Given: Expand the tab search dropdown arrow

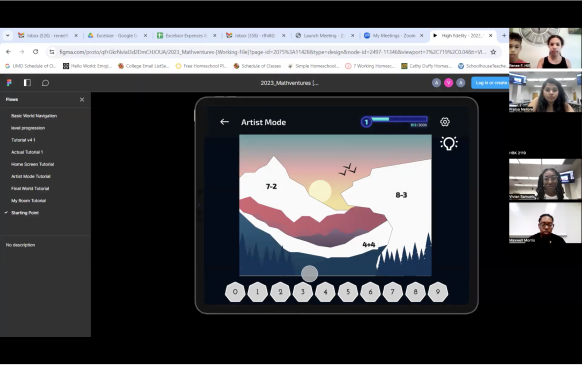Looking at the screenshot, I should coord(7,36).
